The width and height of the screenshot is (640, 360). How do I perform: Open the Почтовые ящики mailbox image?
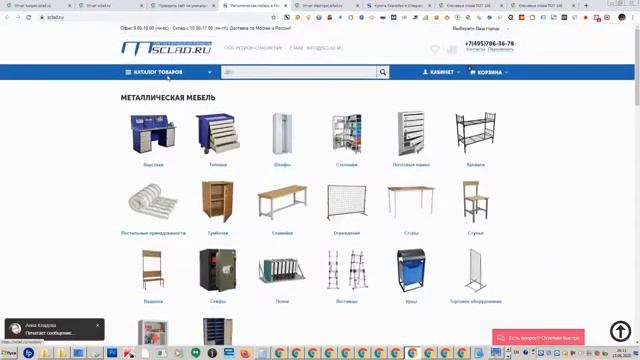(x=411, y=133)
